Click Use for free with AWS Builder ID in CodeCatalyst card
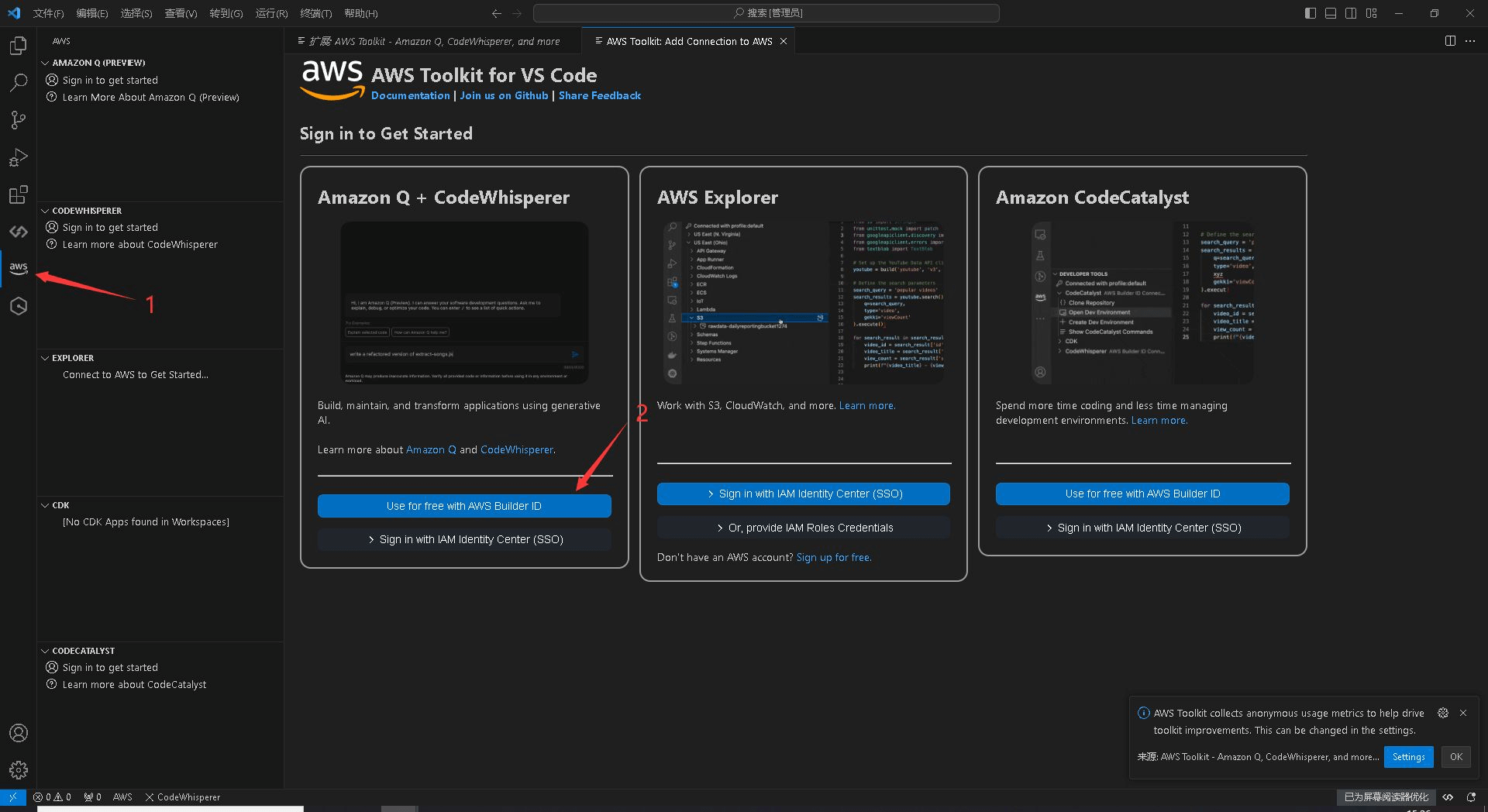The height and width of the screenshot is (812, 1488). 1142,494
